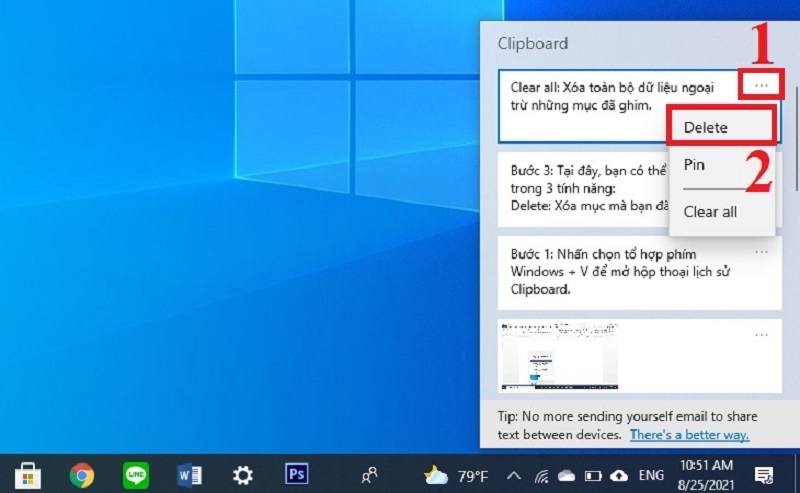Launch Google Chrome from the taskbar
Image resolution: width=800 pixels, height=493 pixels.
coord(82,474)
